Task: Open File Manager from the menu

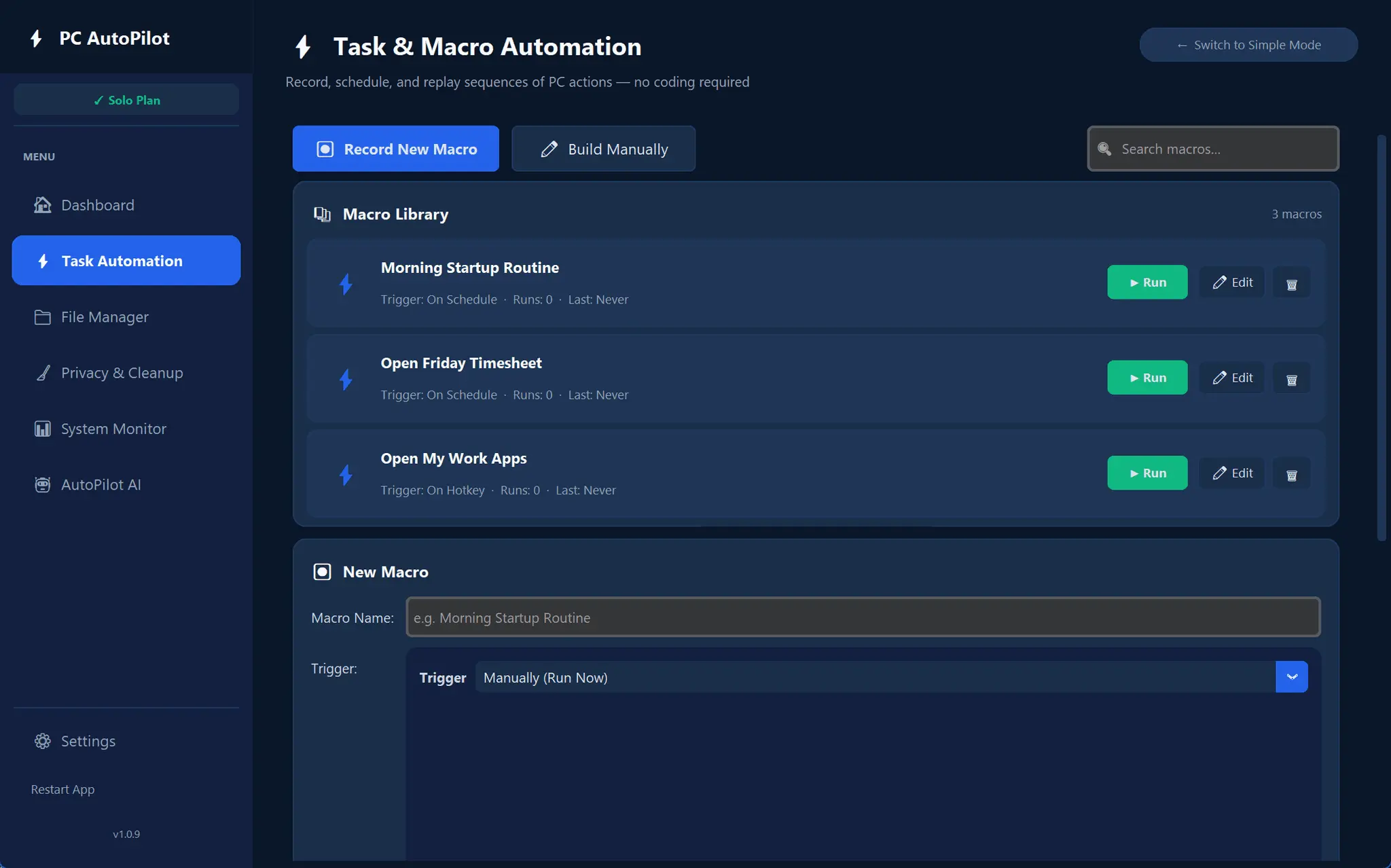Action: pos(126,317)
